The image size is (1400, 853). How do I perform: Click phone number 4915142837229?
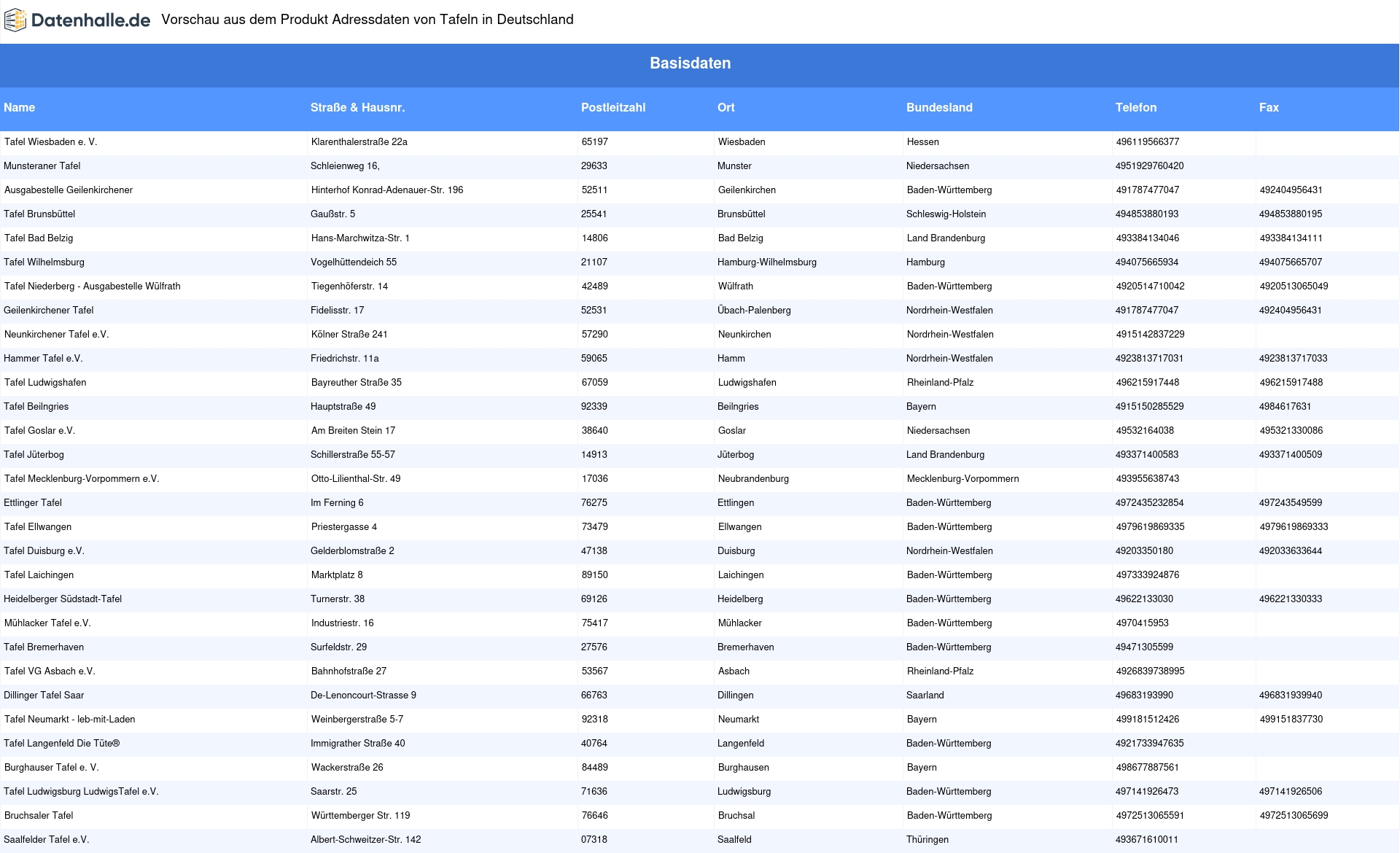pos(1151,335)
